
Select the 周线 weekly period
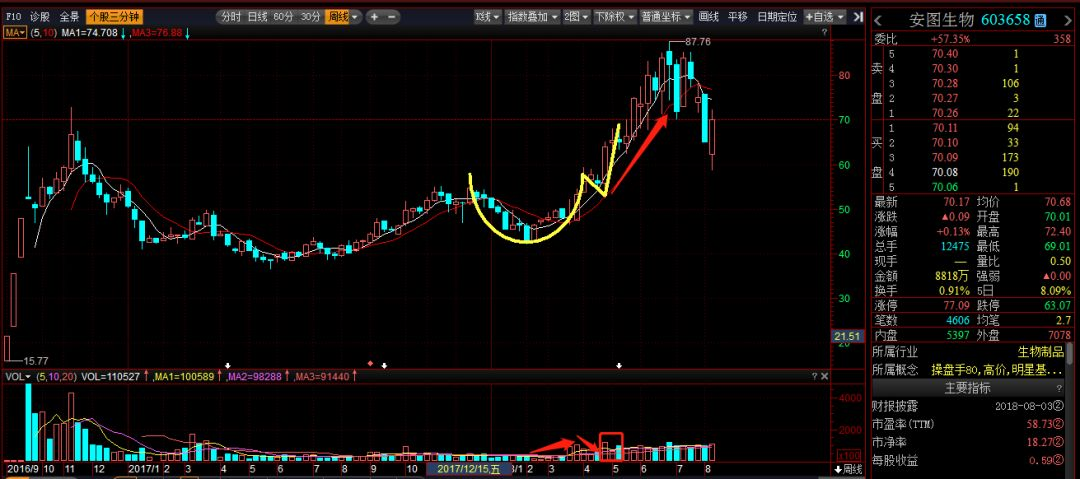(x=338, y=17)
